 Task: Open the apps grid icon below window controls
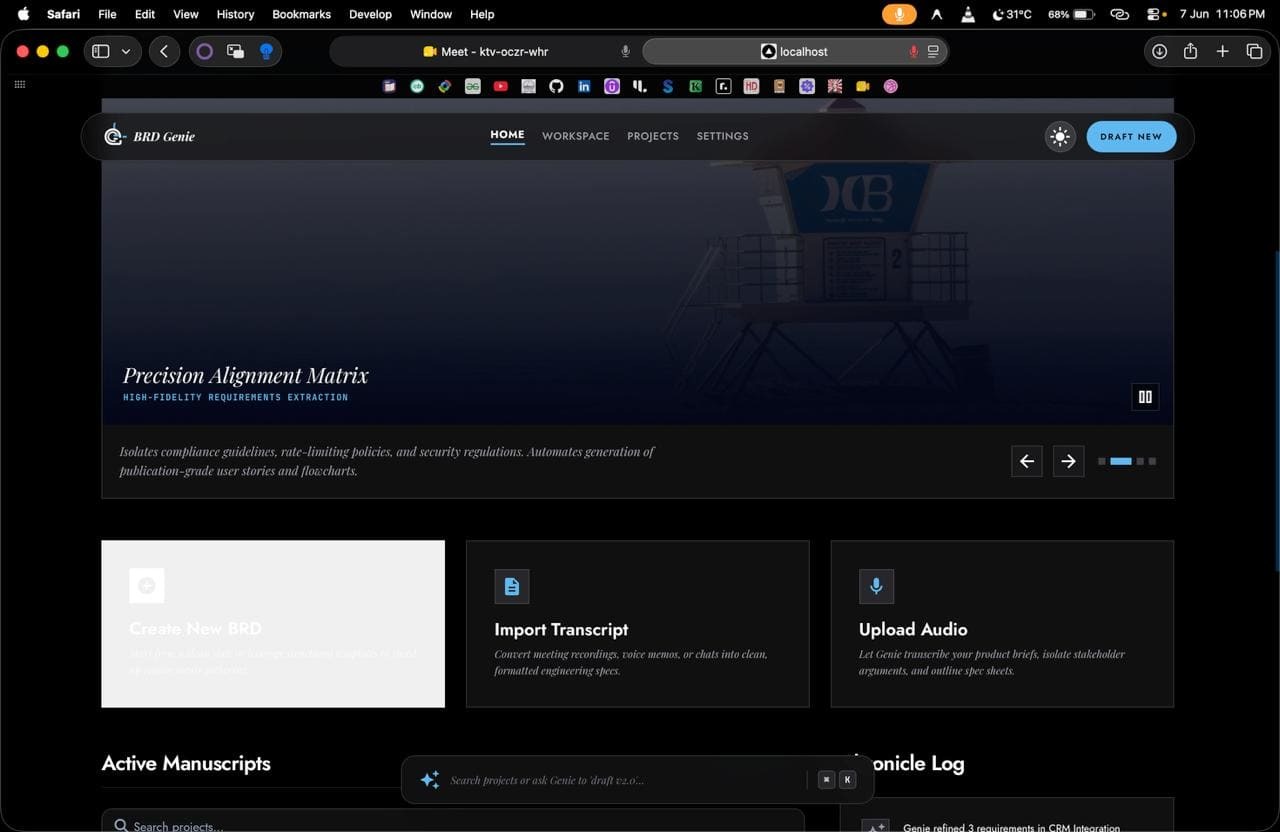(x=19, y=84)
